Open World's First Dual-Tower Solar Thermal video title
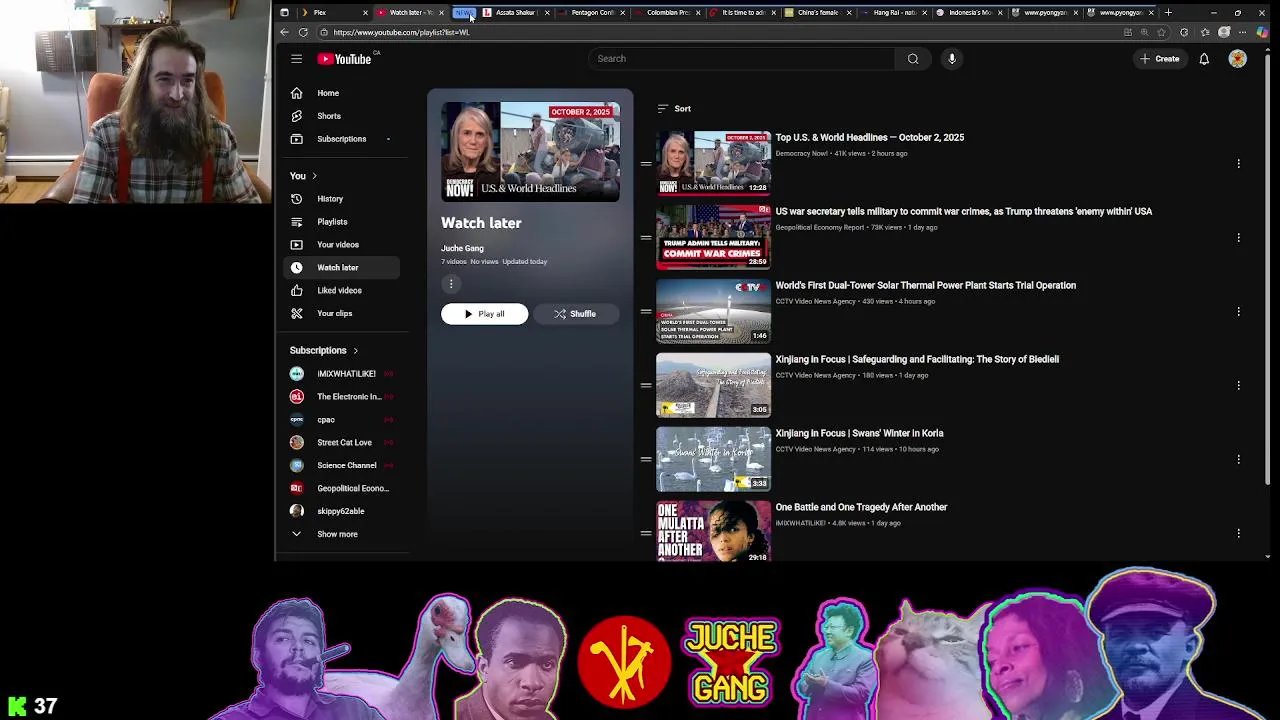This screenshot has height=720, width=1280. coord(925,286)
